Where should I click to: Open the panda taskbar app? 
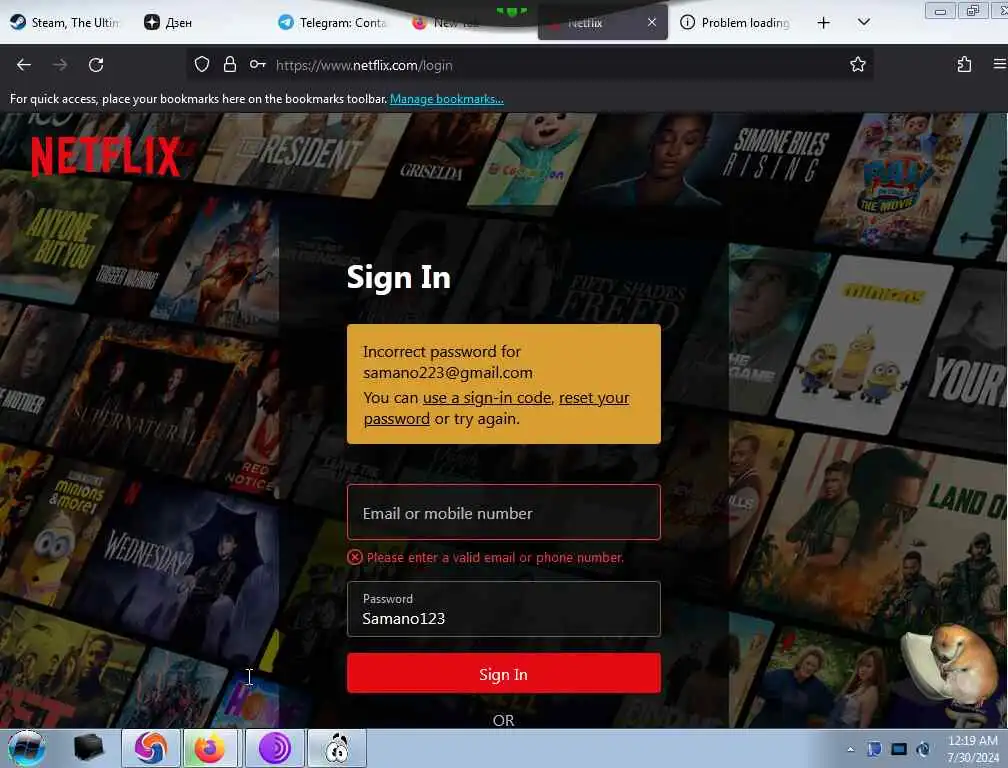tap(336, 748)
